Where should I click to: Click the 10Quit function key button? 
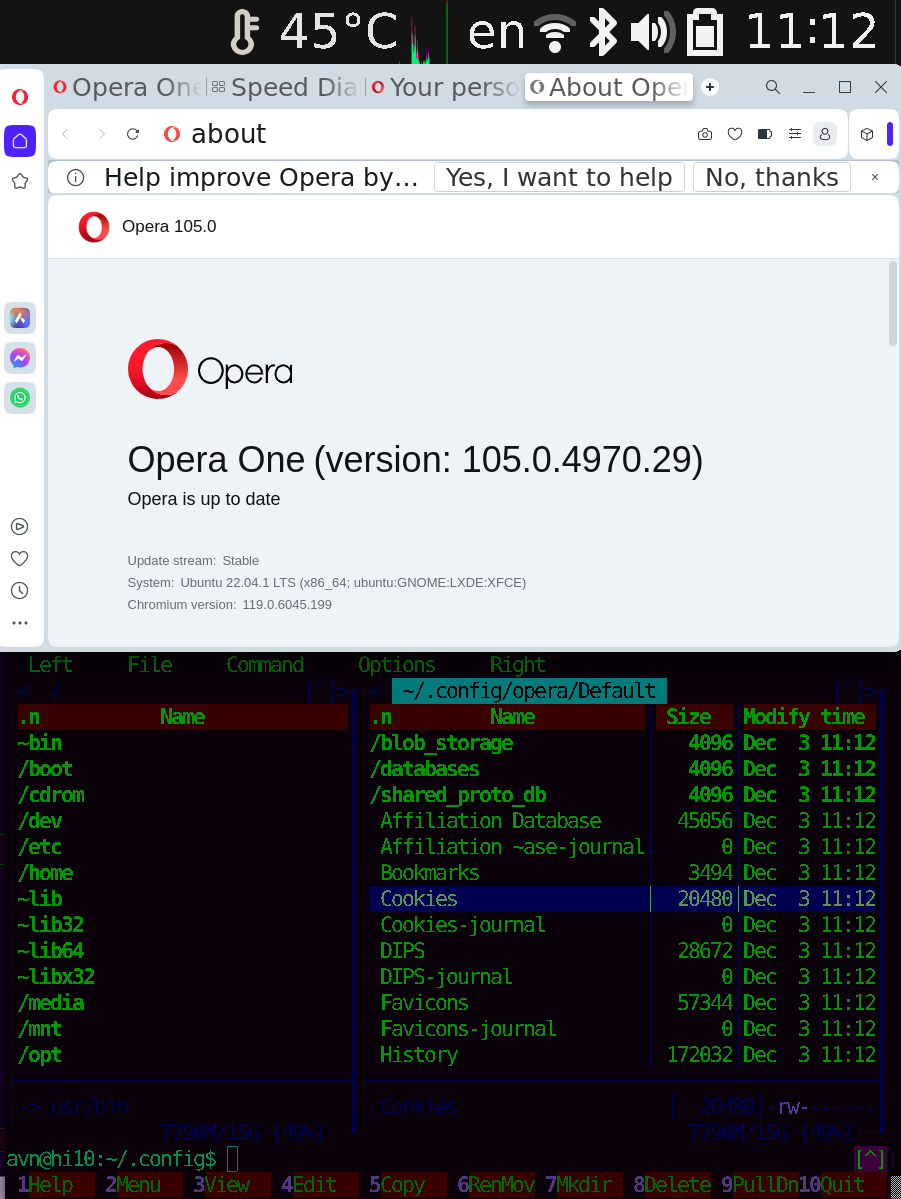tap(837, 1184)
